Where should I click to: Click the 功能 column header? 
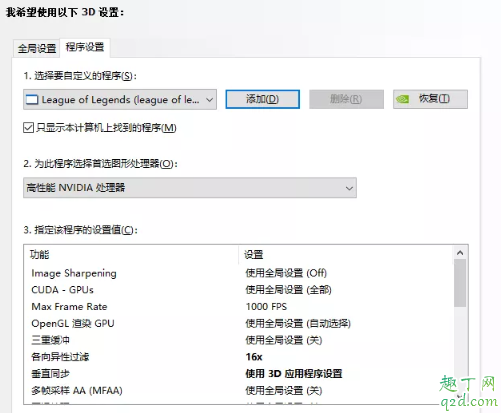pos(132,255)
